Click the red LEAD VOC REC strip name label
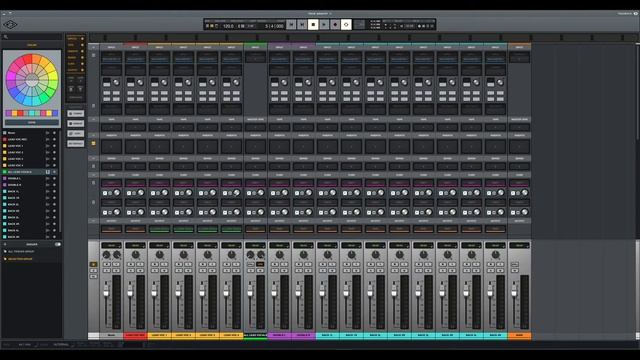 point(136,335)
